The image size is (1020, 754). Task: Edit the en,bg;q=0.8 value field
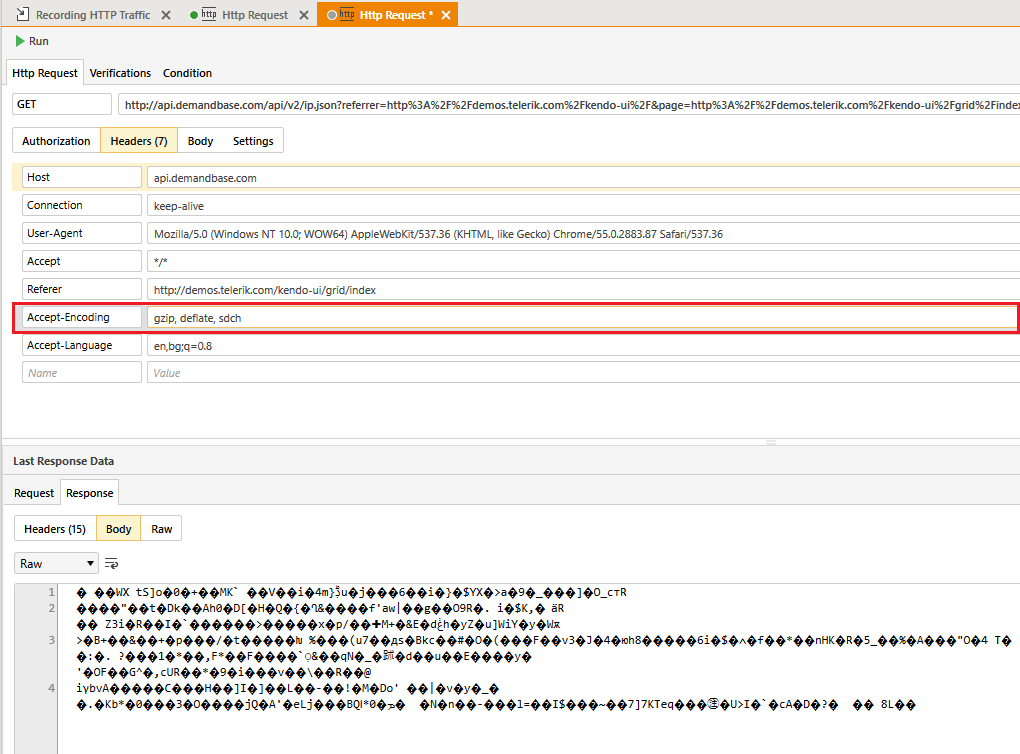(584, 345)
